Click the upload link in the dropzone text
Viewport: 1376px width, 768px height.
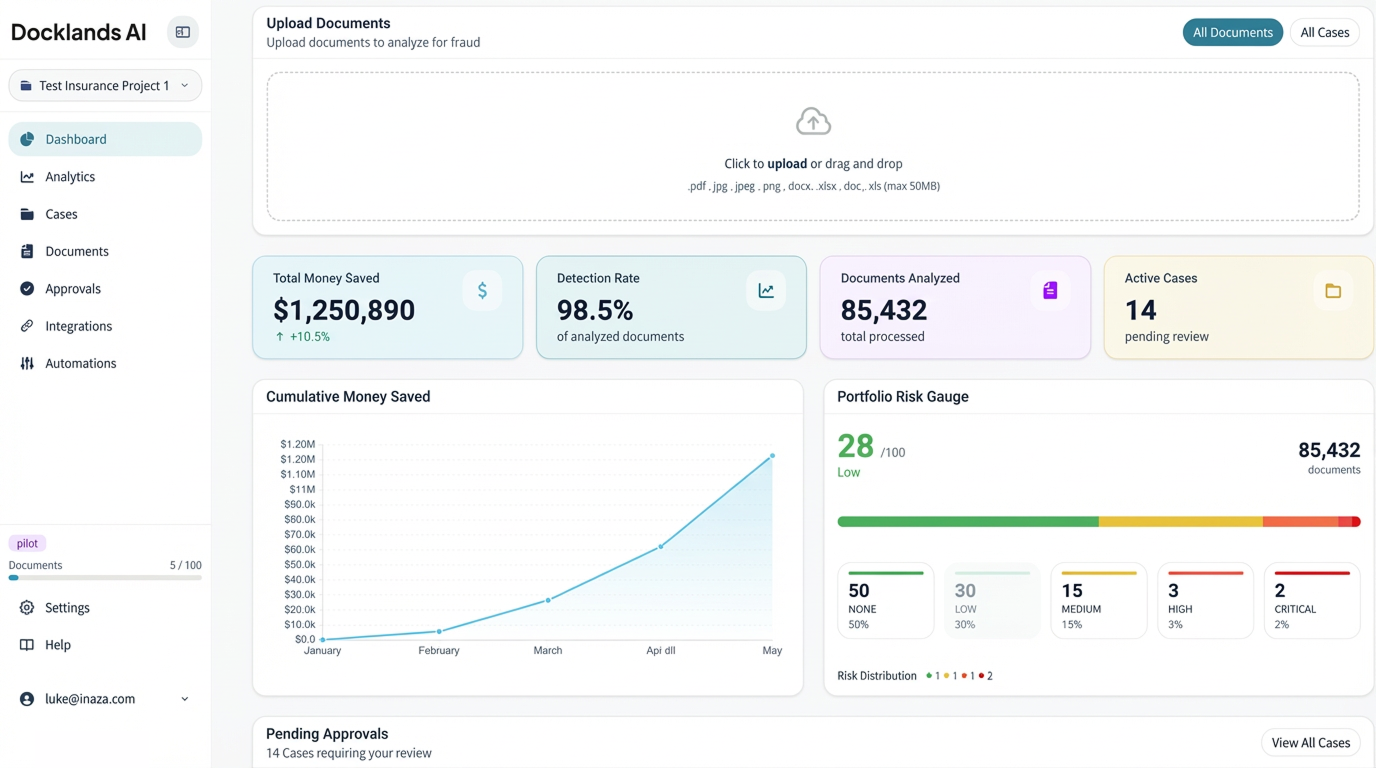pyautogui.click(x=786, y=163)
